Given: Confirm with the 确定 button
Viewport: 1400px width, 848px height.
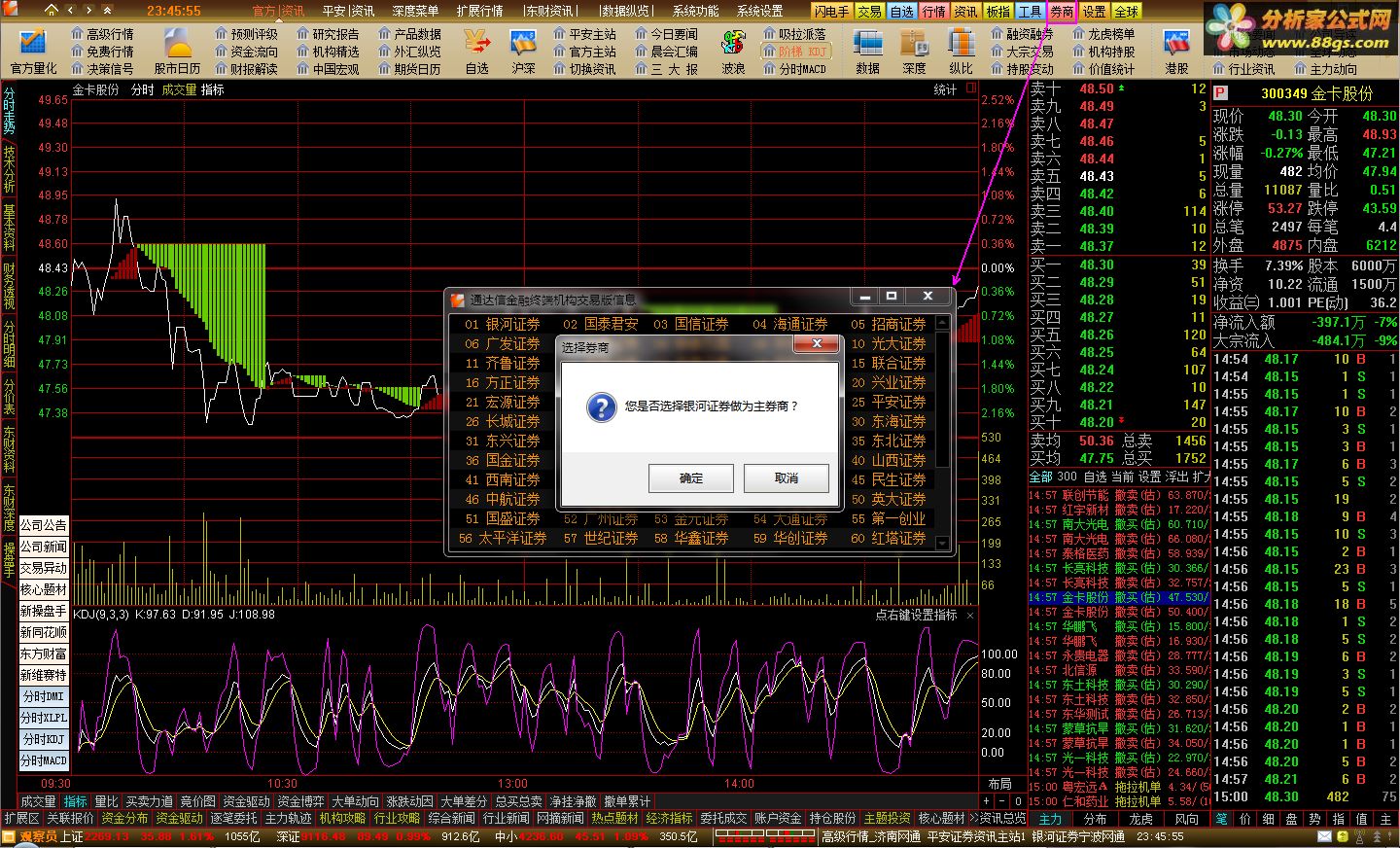Looking at the screenshot, I should (691, 478).
